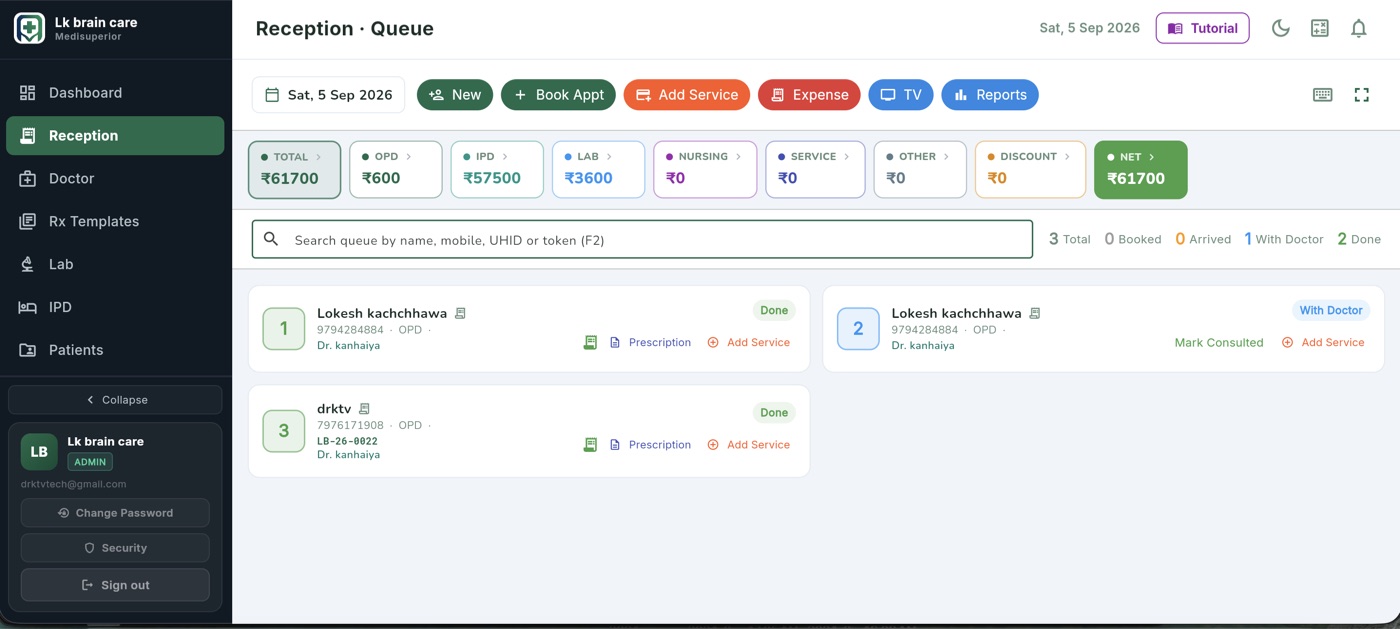Viewport: 1400px width, 629px height.
Task: Open Reports button
Action: pos(990,95)
